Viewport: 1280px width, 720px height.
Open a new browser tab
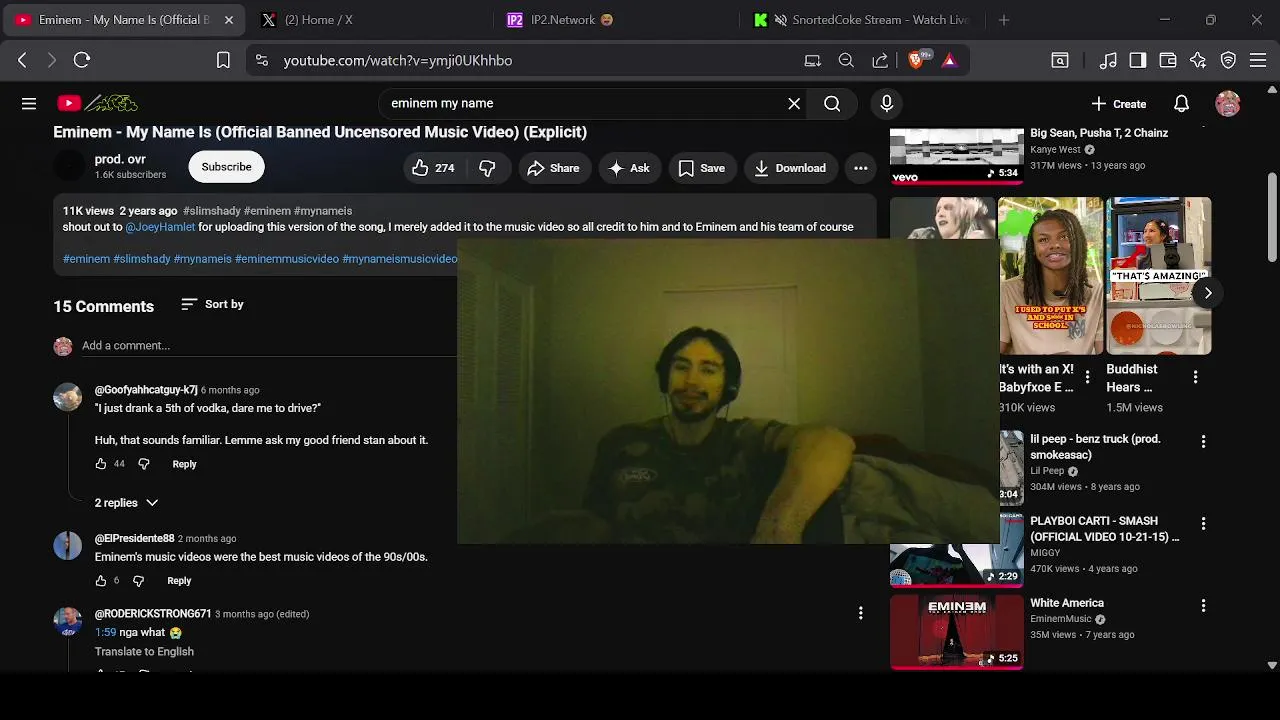(x=1004, y=20)
